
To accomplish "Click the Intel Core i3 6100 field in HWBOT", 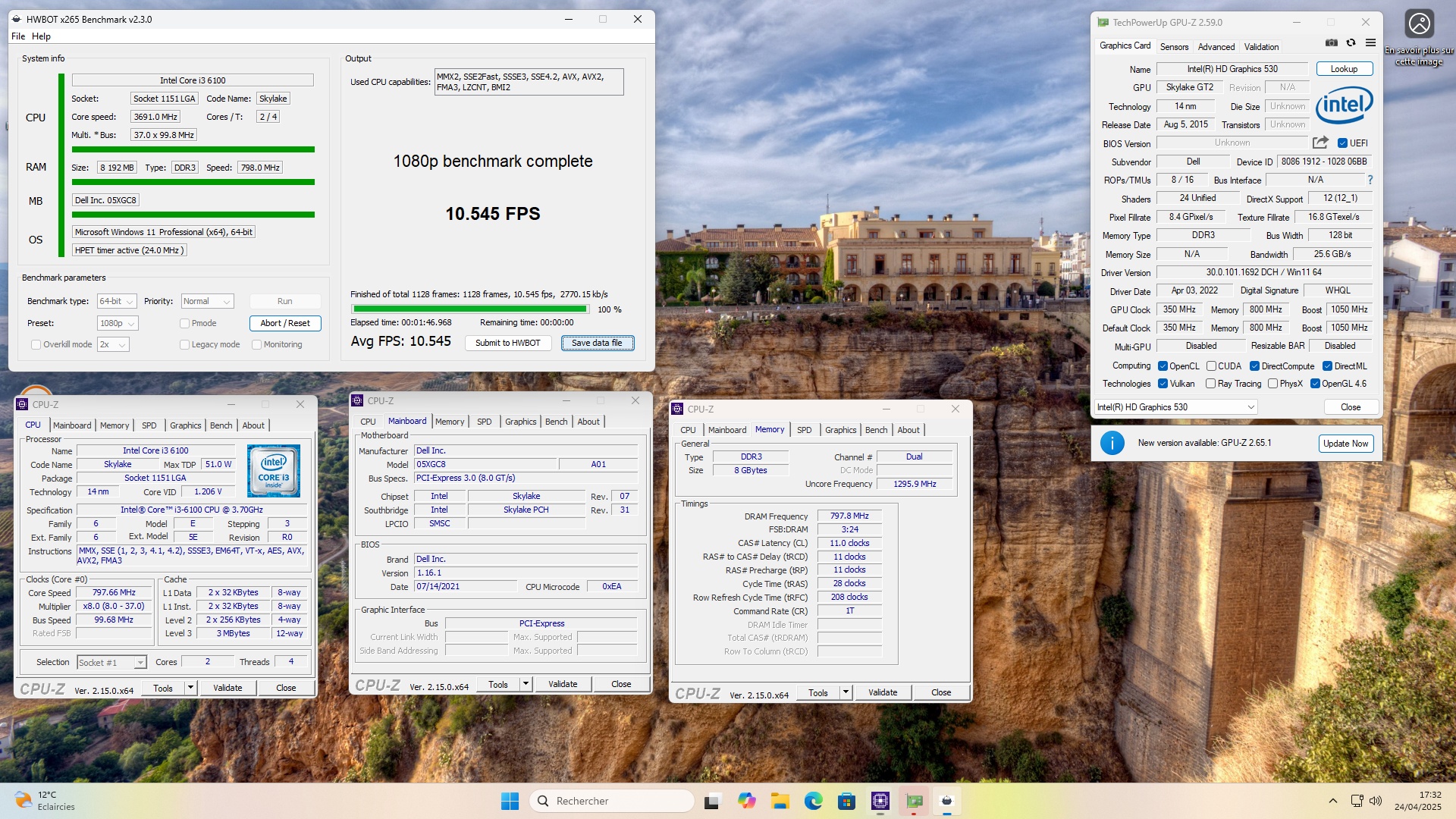I will pyautogui.click(x=193, y=80).
